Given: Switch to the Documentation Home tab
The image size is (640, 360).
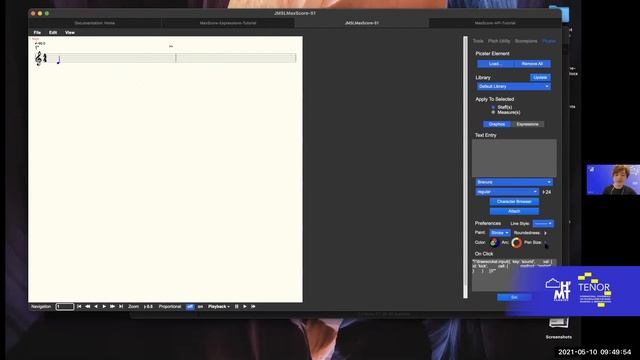Looking at the screenshot, I should (x=95, y=23).
